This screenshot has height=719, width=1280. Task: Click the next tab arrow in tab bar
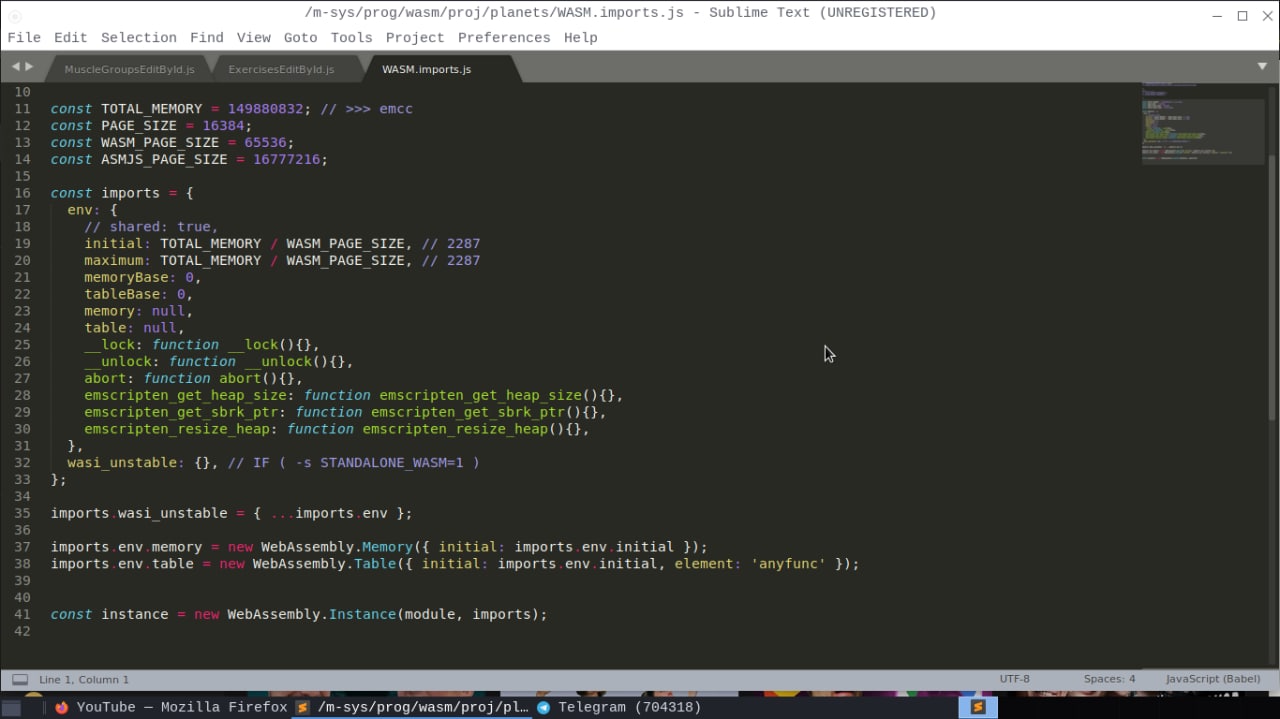(x=29, y=67)
